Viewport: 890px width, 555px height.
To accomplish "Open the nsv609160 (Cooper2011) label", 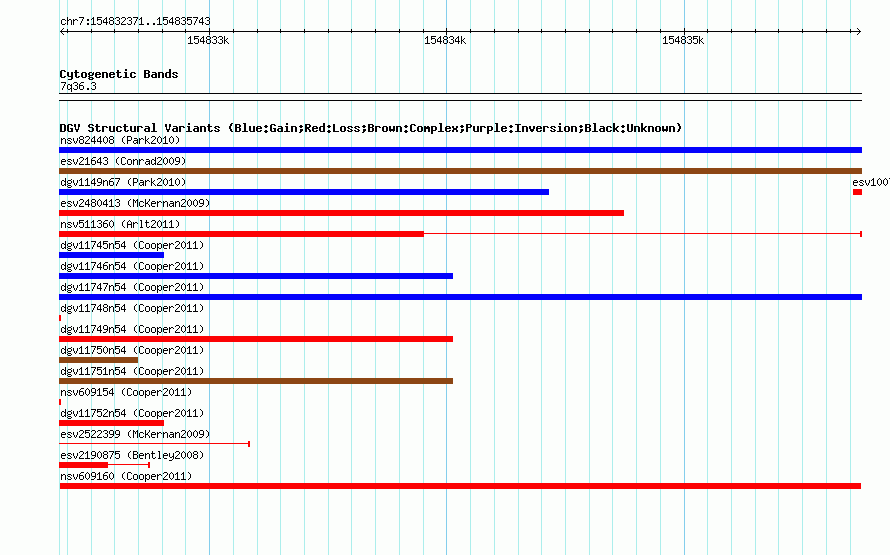I will [x=126, y=476].
